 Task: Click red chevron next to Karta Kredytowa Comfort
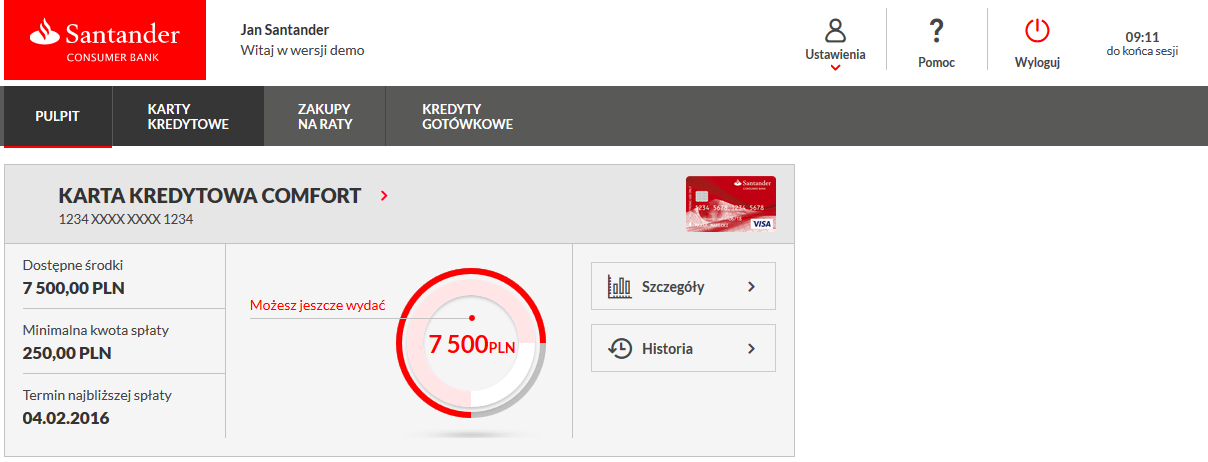[384, 196]
